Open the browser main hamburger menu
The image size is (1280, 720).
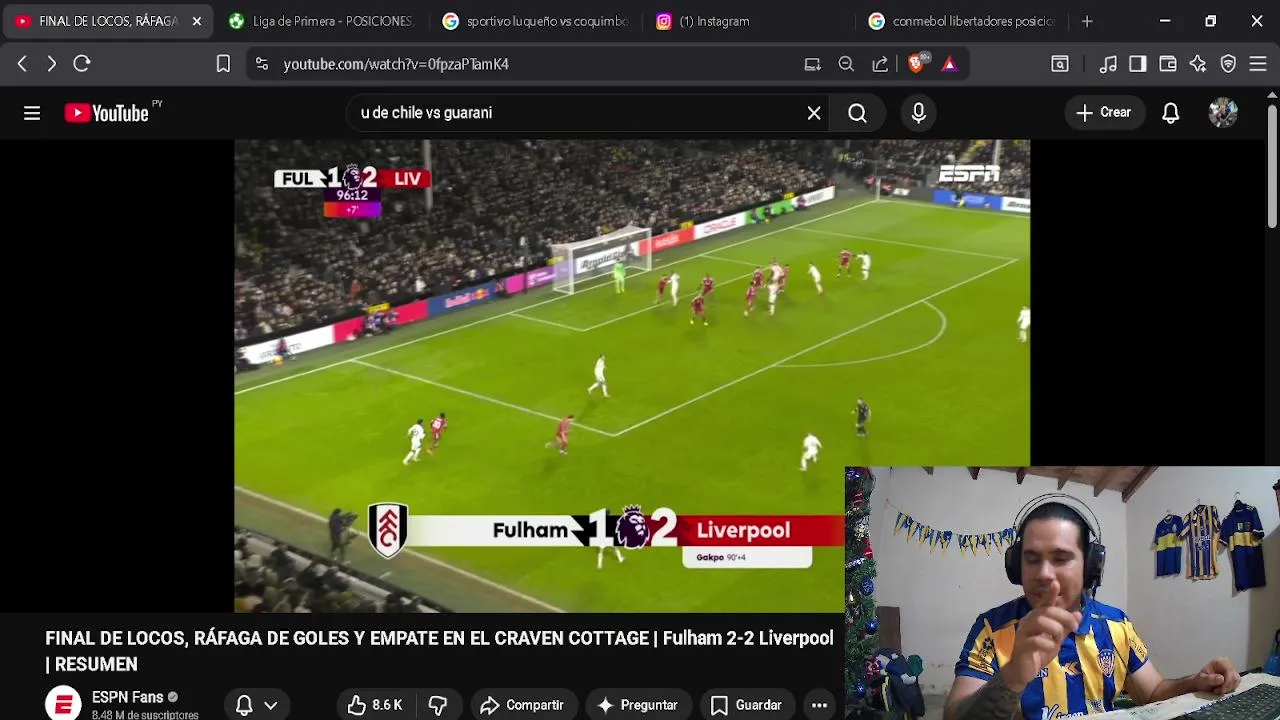(1258, 64)
